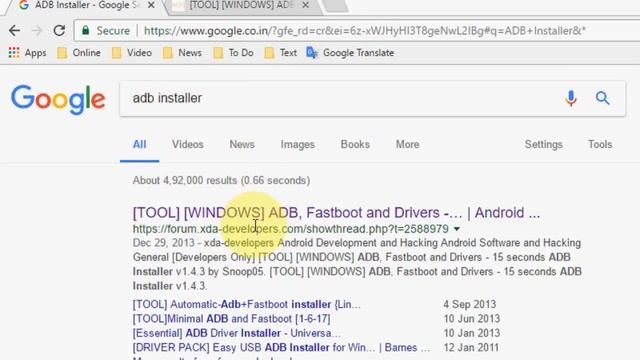Open the To Do bookmarks folder
Image resolution: width=640 pixels, height=360 pixels.
tap(233, 53)
